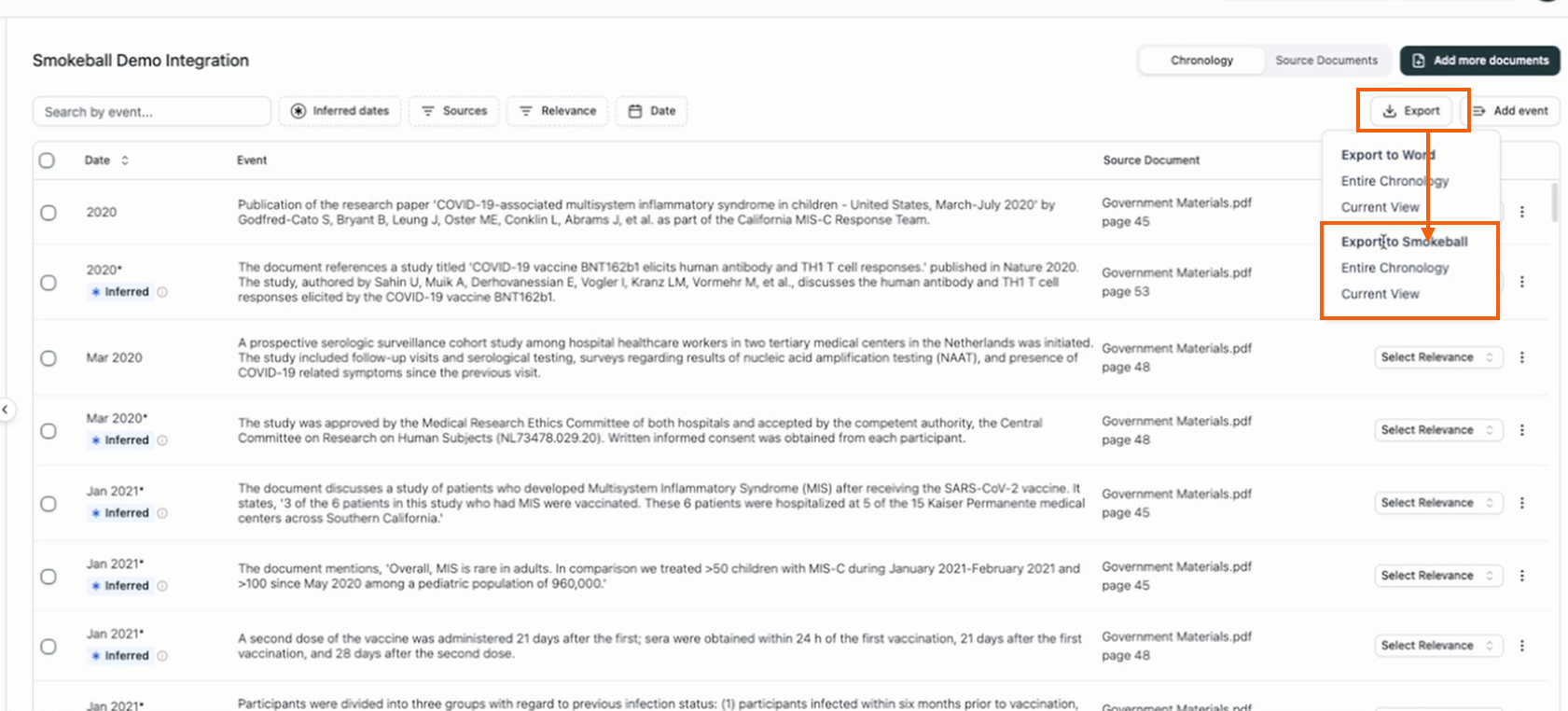Click the Inferred badge on 2020* row

120,292
